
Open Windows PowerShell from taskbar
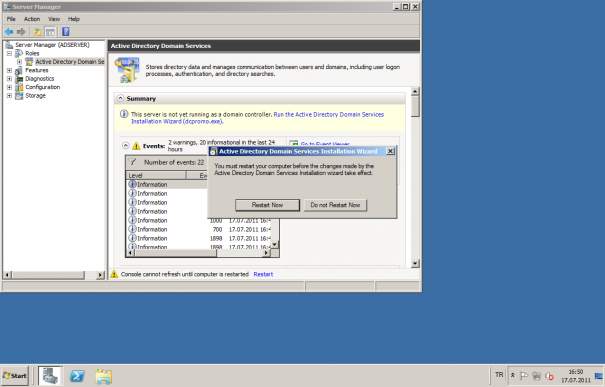(x=77, y=376)
